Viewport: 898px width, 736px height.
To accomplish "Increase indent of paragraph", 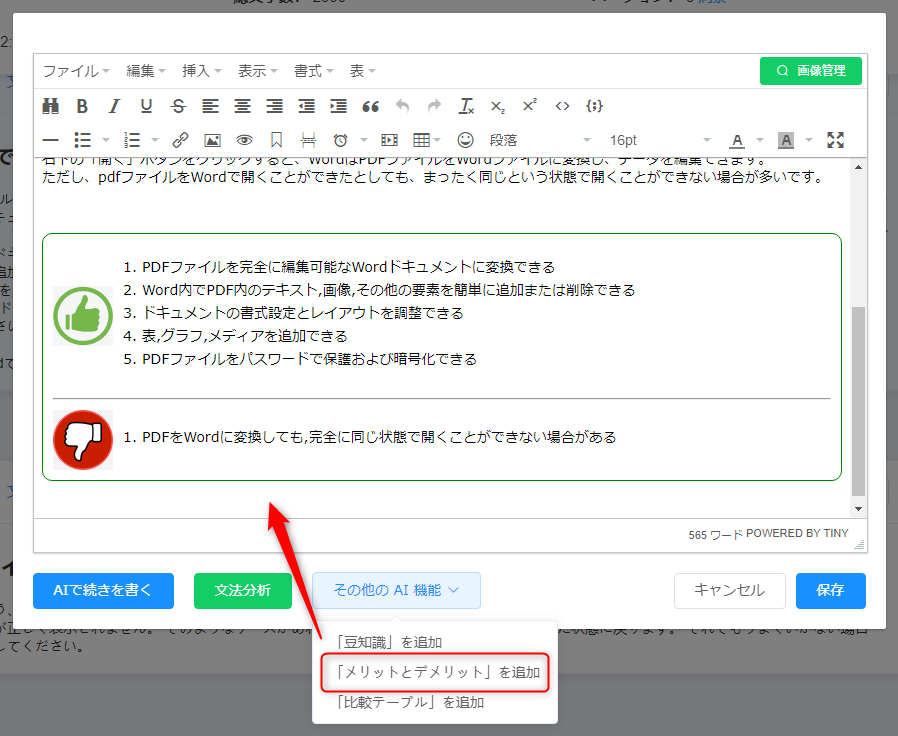I will [338, 106].
